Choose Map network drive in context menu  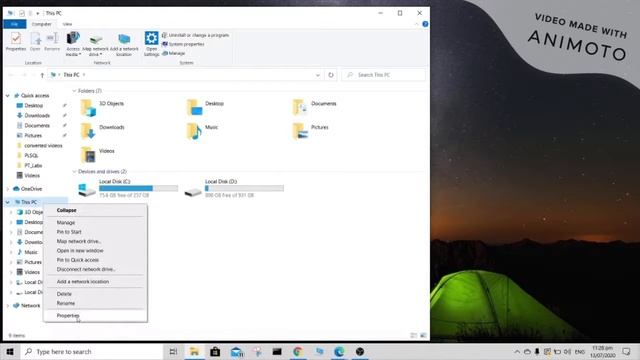coord(95,241)
